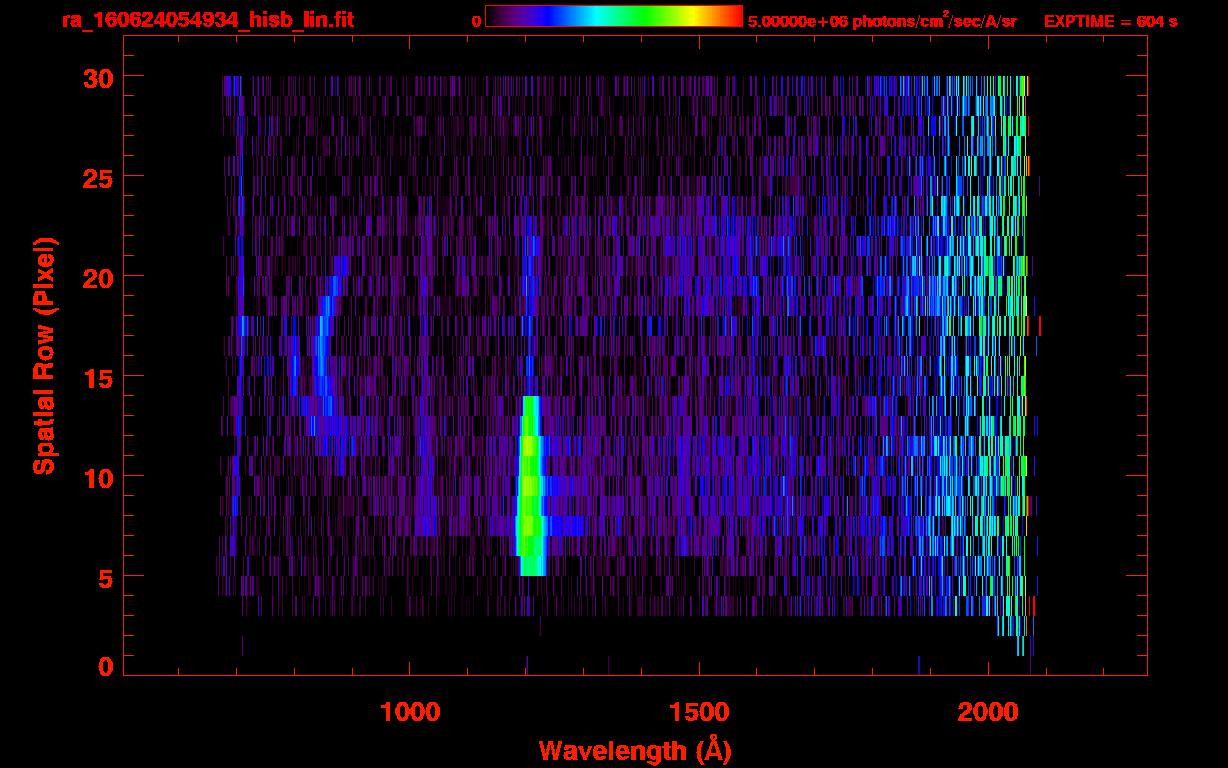Click the 5.00000e+06 photons units label
This screenshot has height=768, width=1228.
pos(882,21)
